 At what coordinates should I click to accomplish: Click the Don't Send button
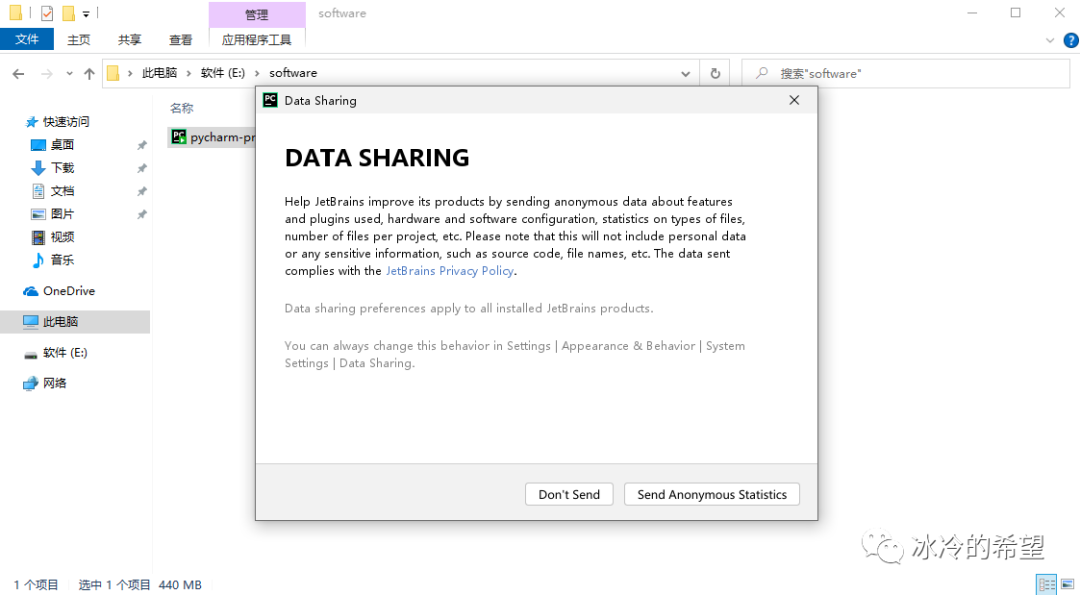(x=569, y=494)
